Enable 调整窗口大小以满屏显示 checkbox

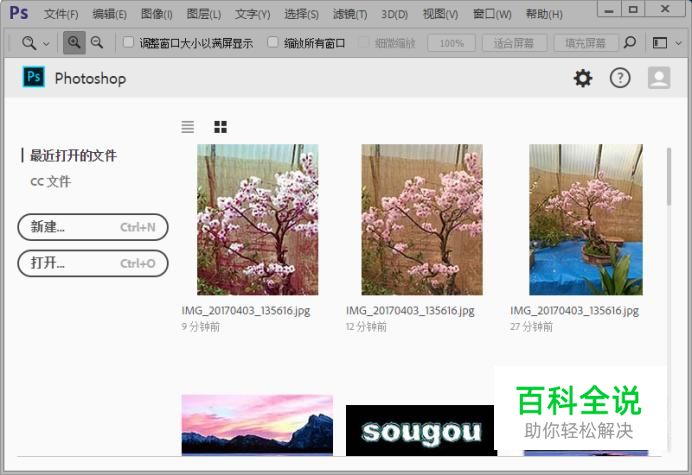tap(128, 42)
